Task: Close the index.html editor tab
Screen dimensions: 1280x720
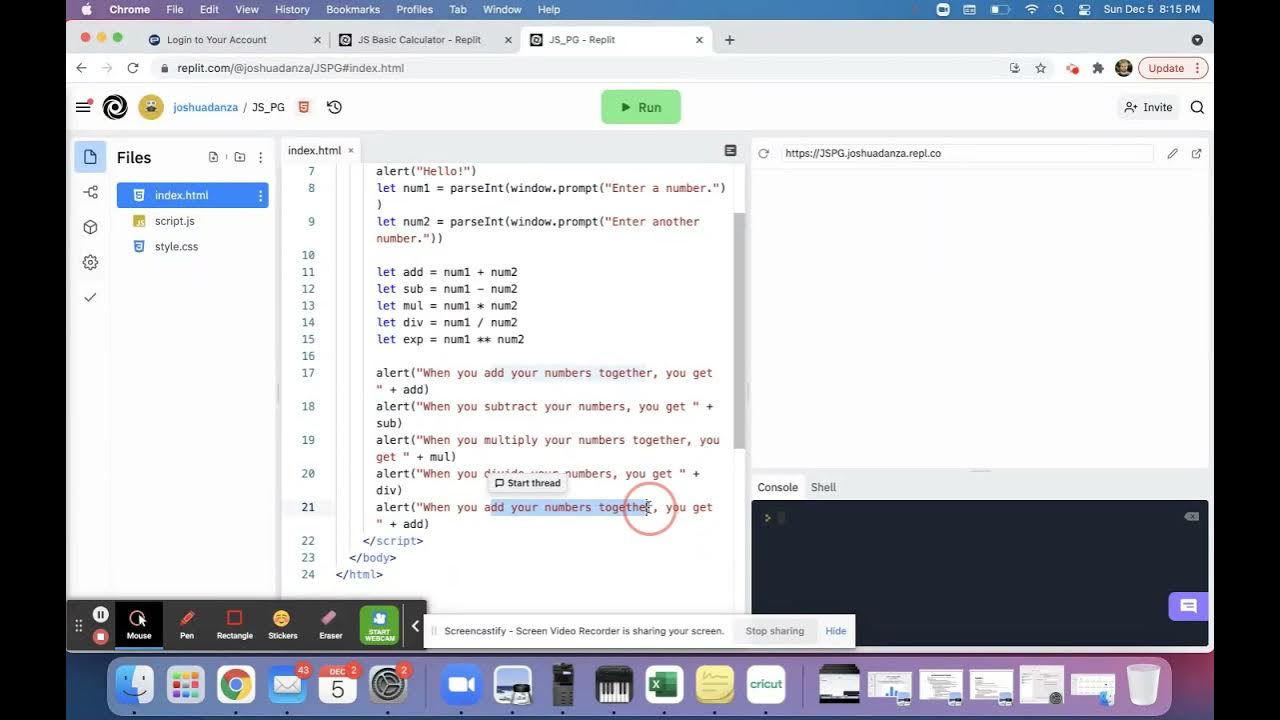Action: (351, 150)
